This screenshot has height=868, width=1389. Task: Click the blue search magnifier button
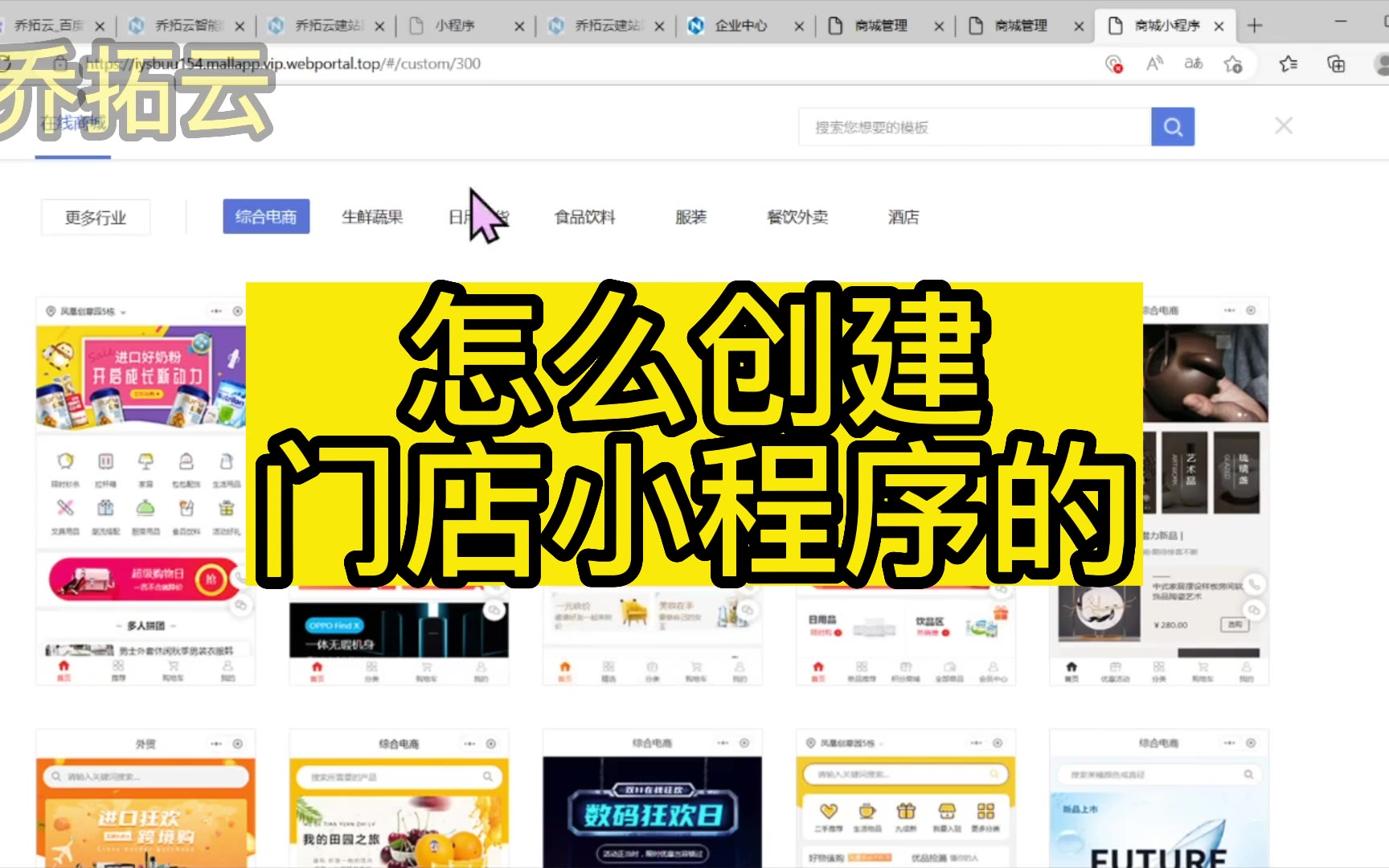tap(1173, 127)
